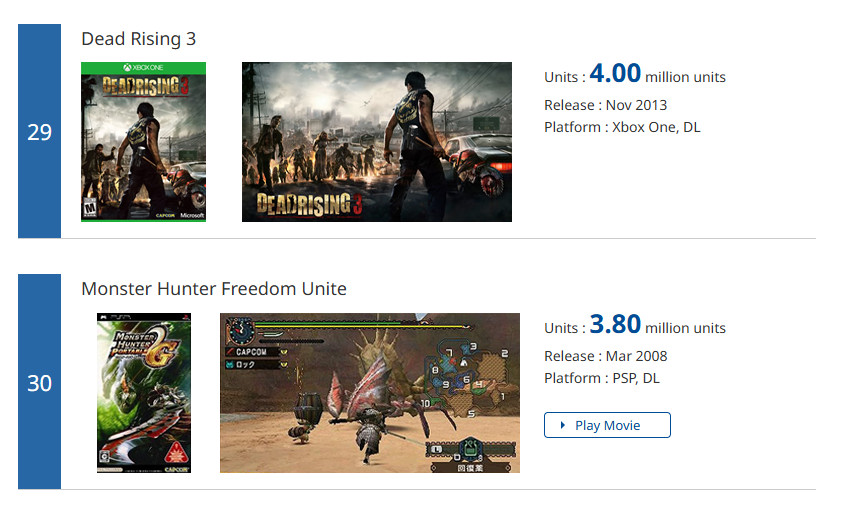Click the Dead Rising 3 title
The height and width of the screenshot is (514, 845).
pyautogui.click(x=138, y=39)
